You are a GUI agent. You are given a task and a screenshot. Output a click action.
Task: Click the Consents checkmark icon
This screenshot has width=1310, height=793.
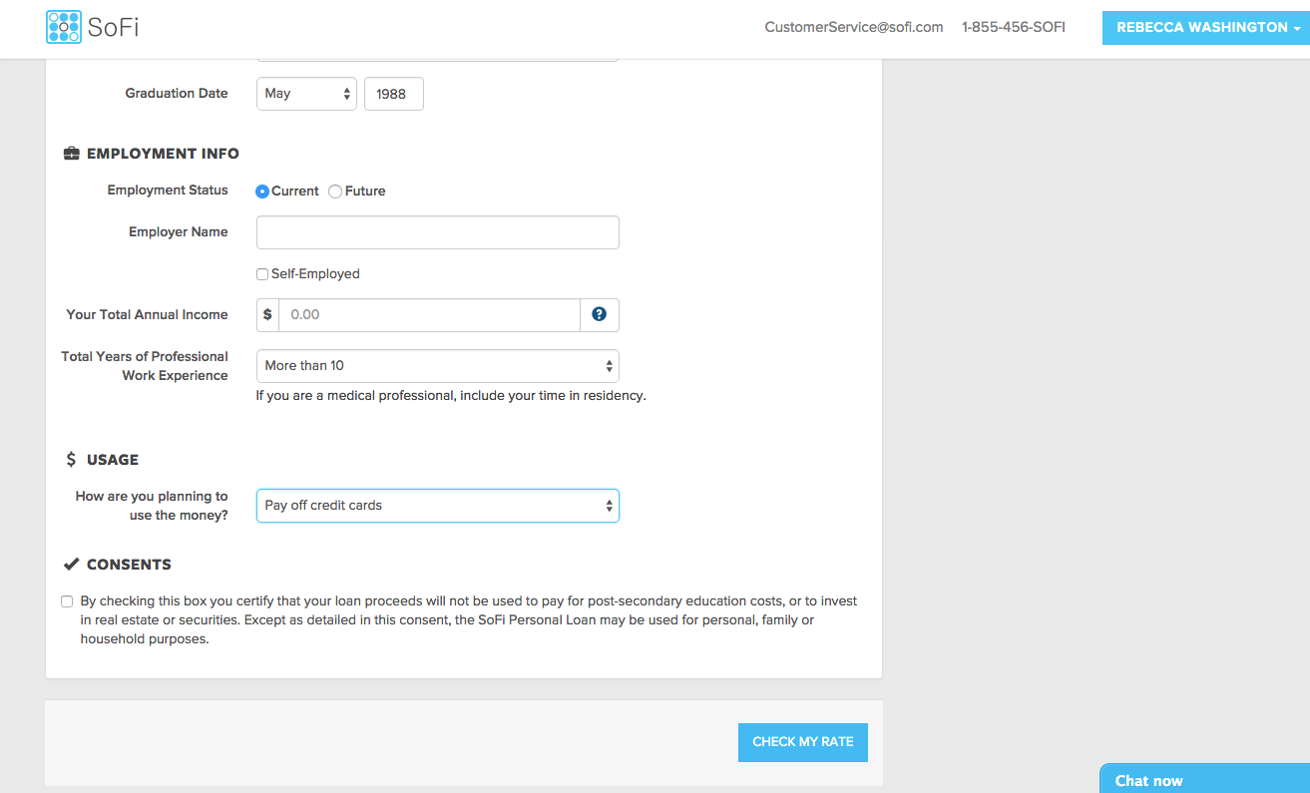point(71,565)
